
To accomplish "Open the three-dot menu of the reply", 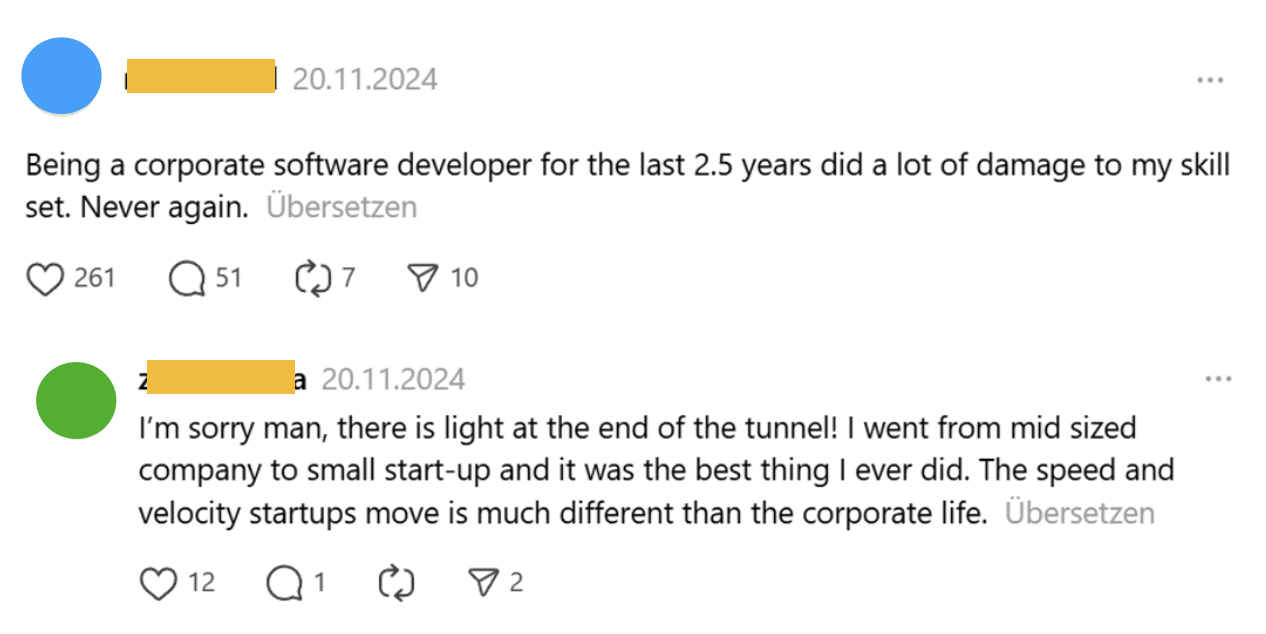I will pyautogui.click(x=1218, y=379).
